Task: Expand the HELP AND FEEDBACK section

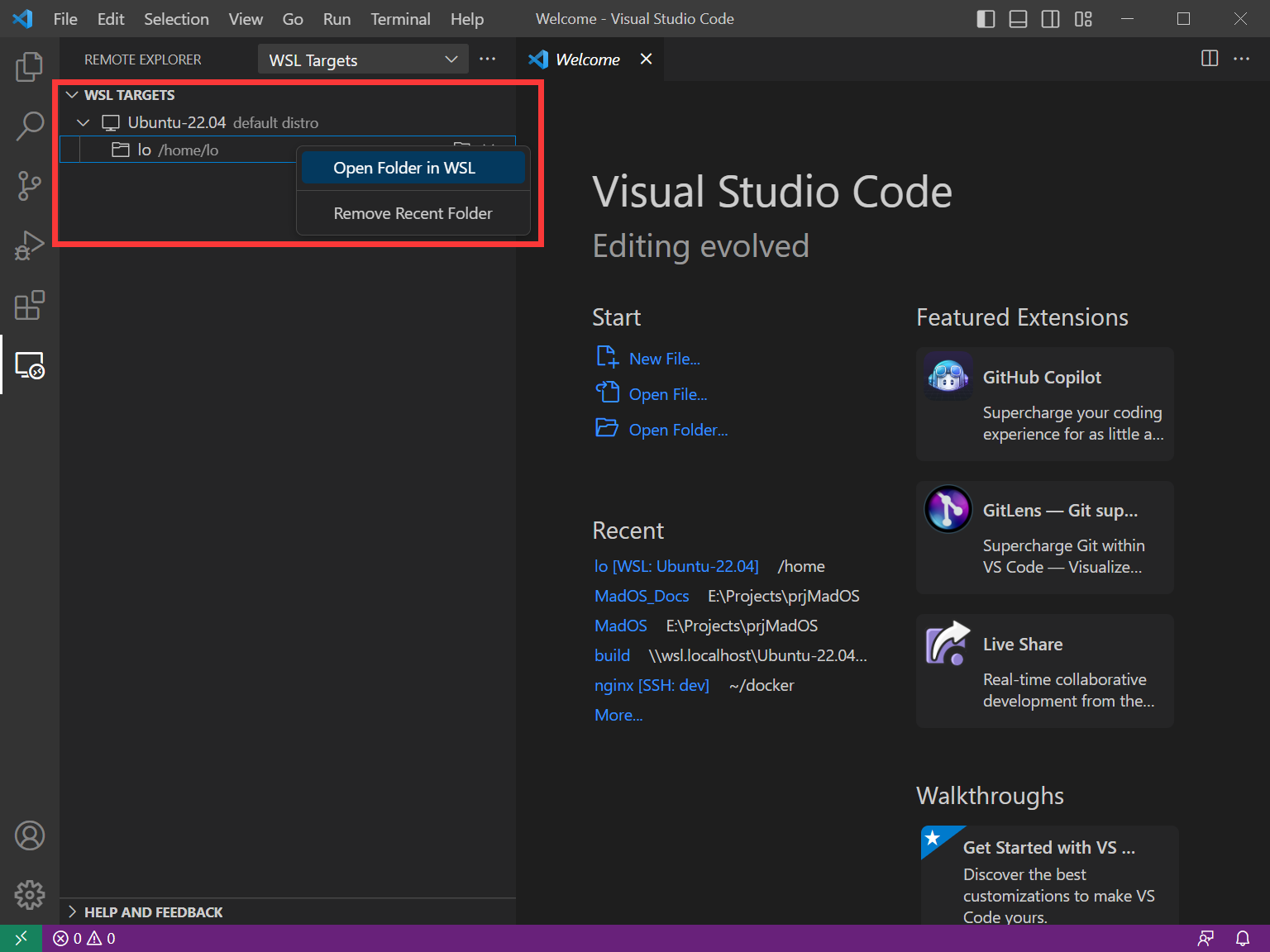Action: [72, 912]
